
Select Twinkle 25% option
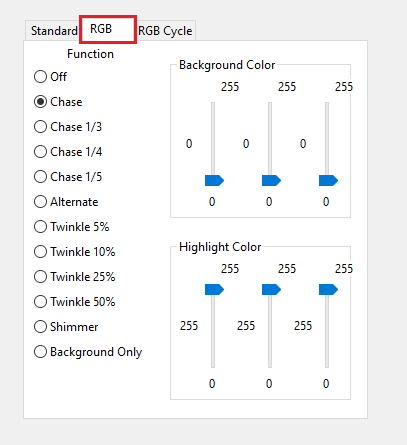[75, 277]
